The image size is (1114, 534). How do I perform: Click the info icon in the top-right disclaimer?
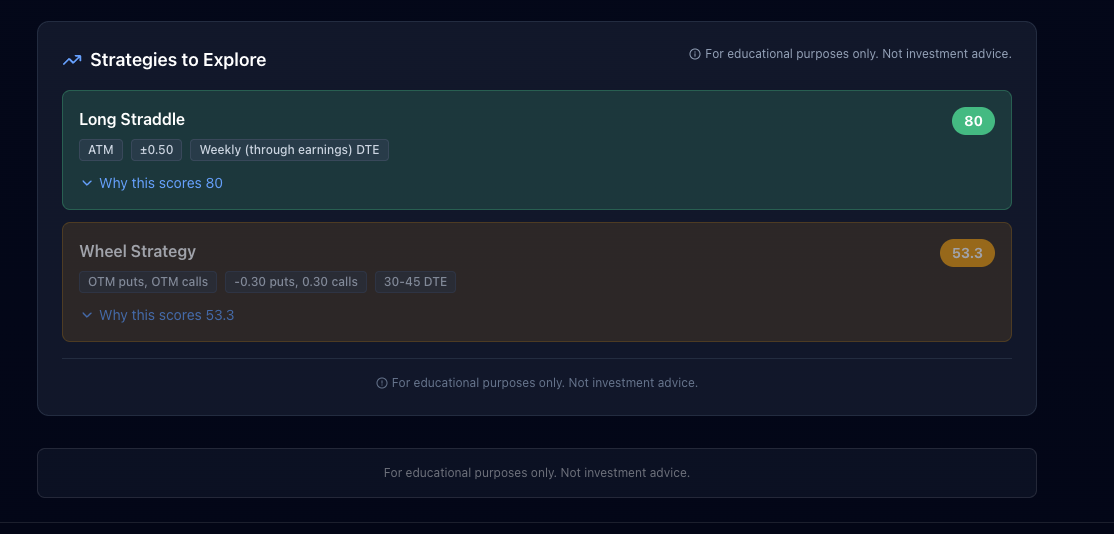click(695, 54)
